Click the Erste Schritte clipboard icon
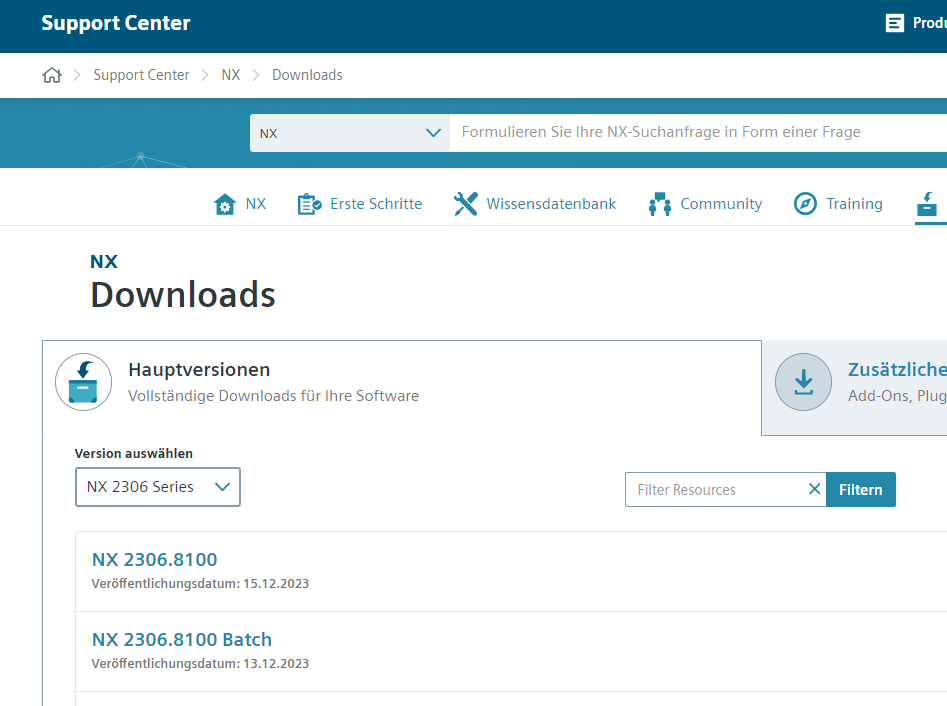947x706 pixels. pos(309,204)
